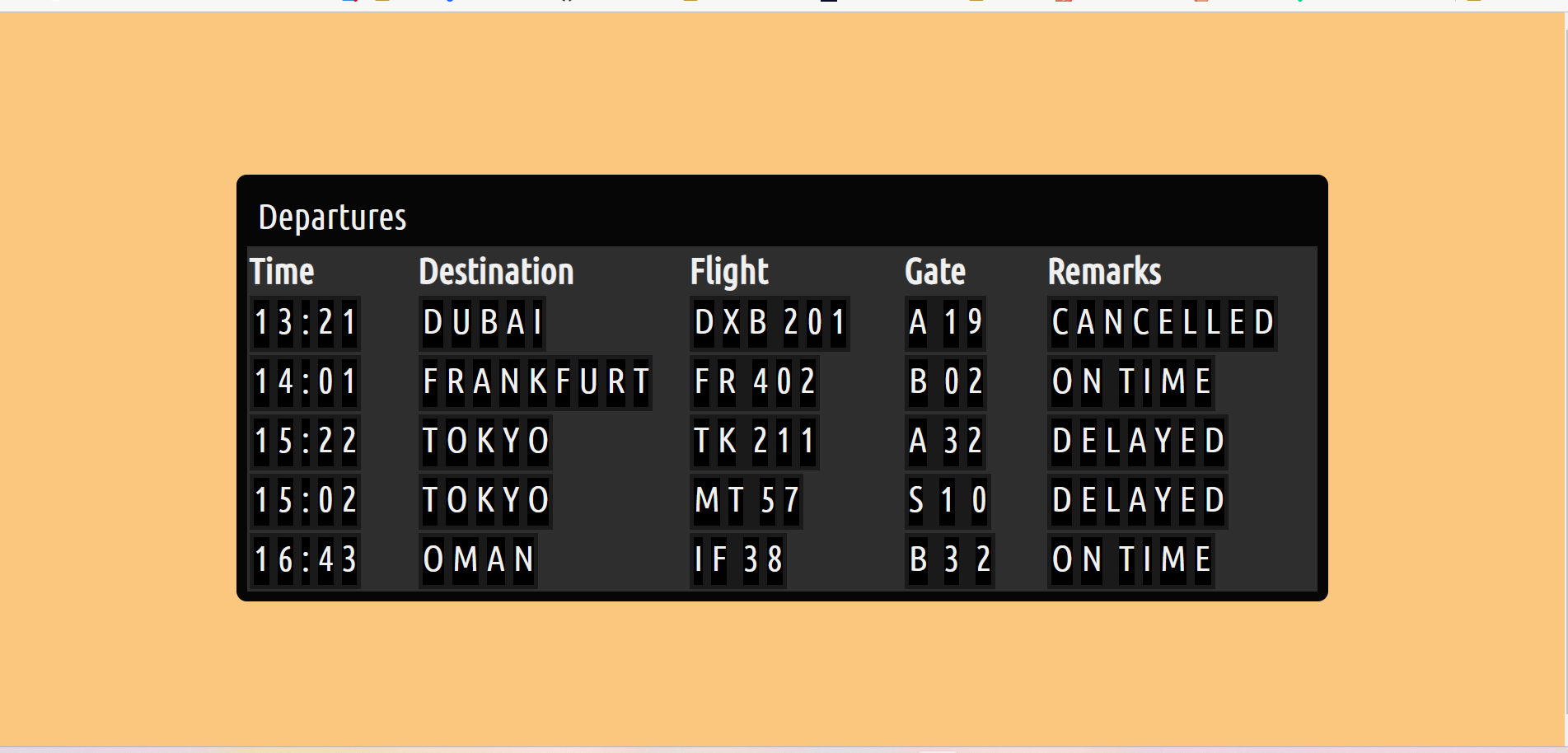
Task: Click the ON TIME remark for Oman
Action: click(1131, 560)
